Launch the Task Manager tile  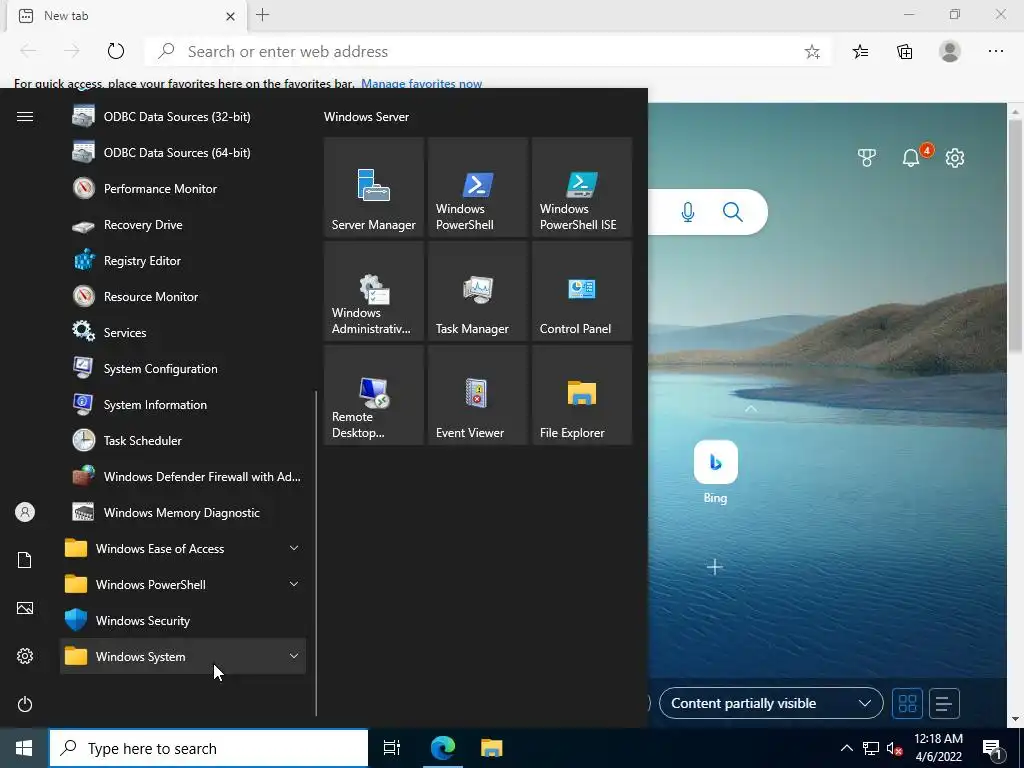[477, 291]
